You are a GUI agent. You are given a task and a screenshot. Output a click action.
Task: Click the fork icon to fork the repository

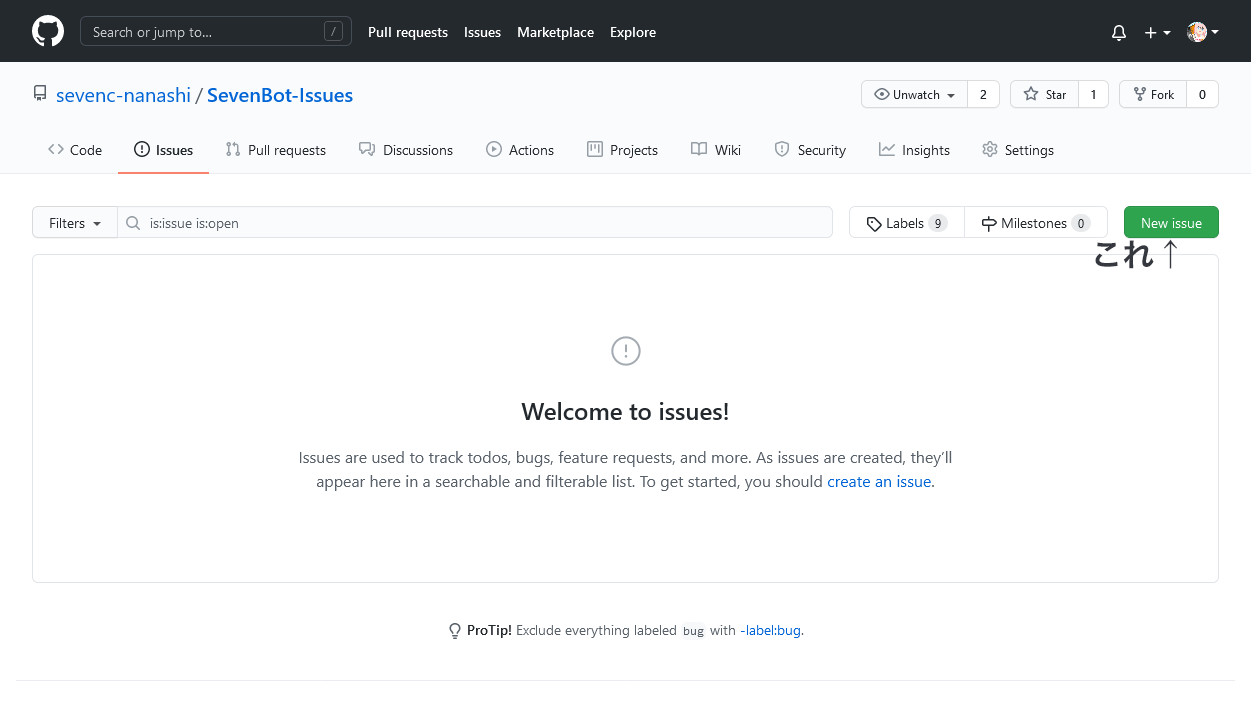[1141, 94]
